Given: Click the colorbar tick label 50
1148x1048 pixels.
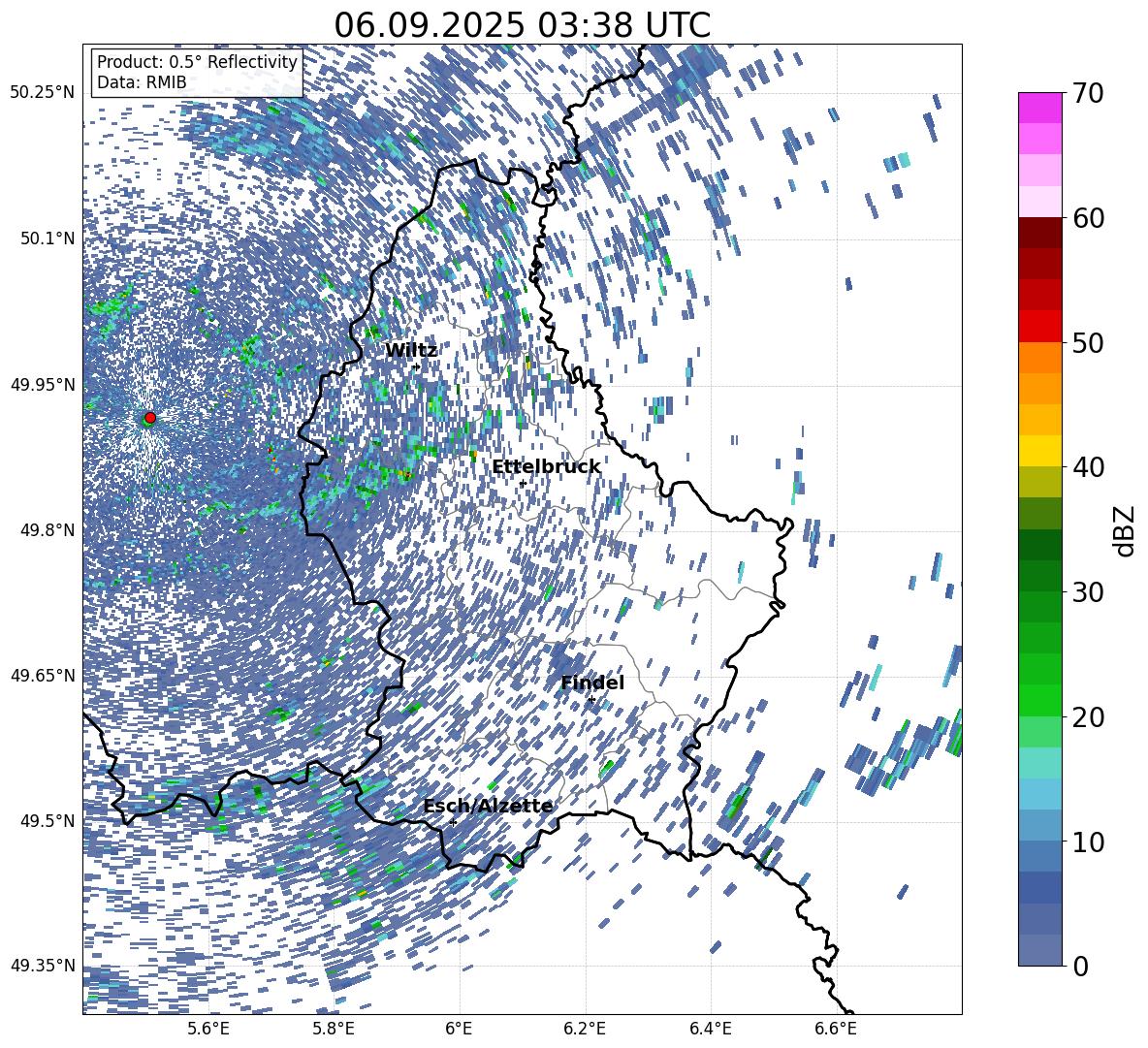Looking at the screenshot, I should coord(1088,342).
